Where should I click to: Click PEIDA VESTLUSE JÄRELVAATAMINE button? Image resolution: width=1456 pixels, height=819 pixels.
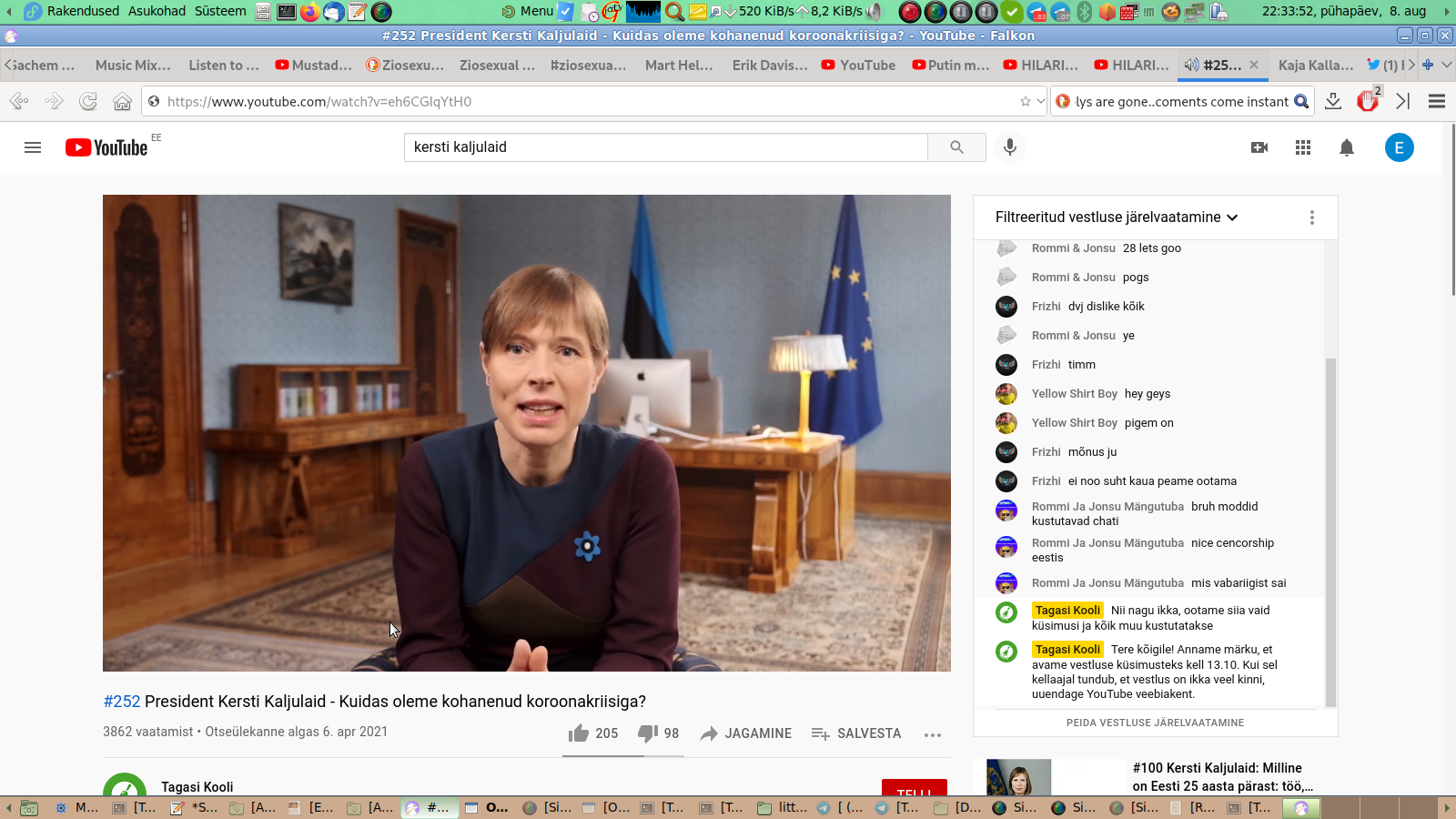pos(1155,723)
